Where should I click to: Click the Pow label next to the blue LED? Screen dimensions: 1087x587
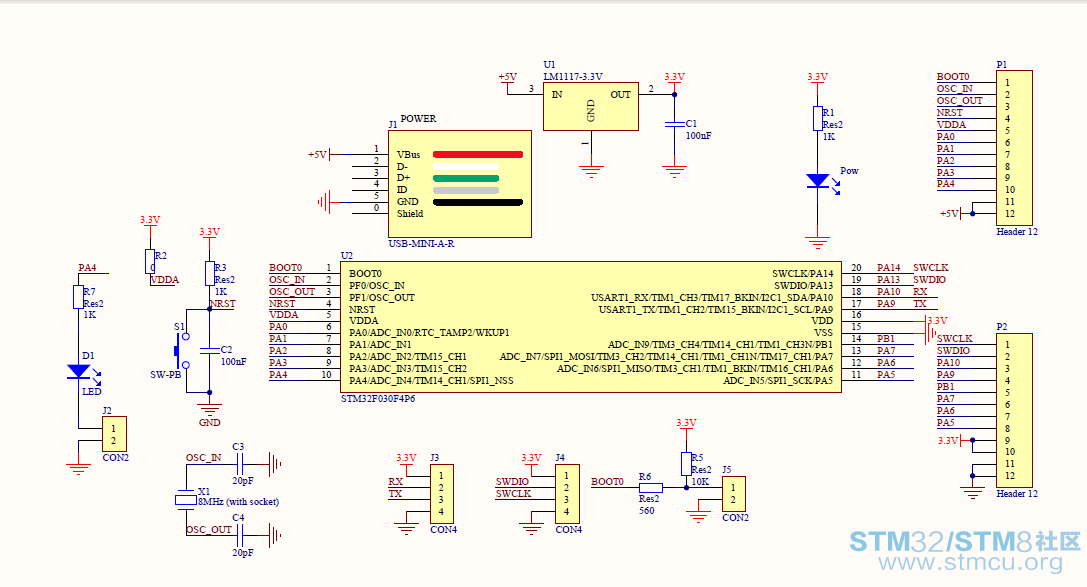tap(849, 170)
